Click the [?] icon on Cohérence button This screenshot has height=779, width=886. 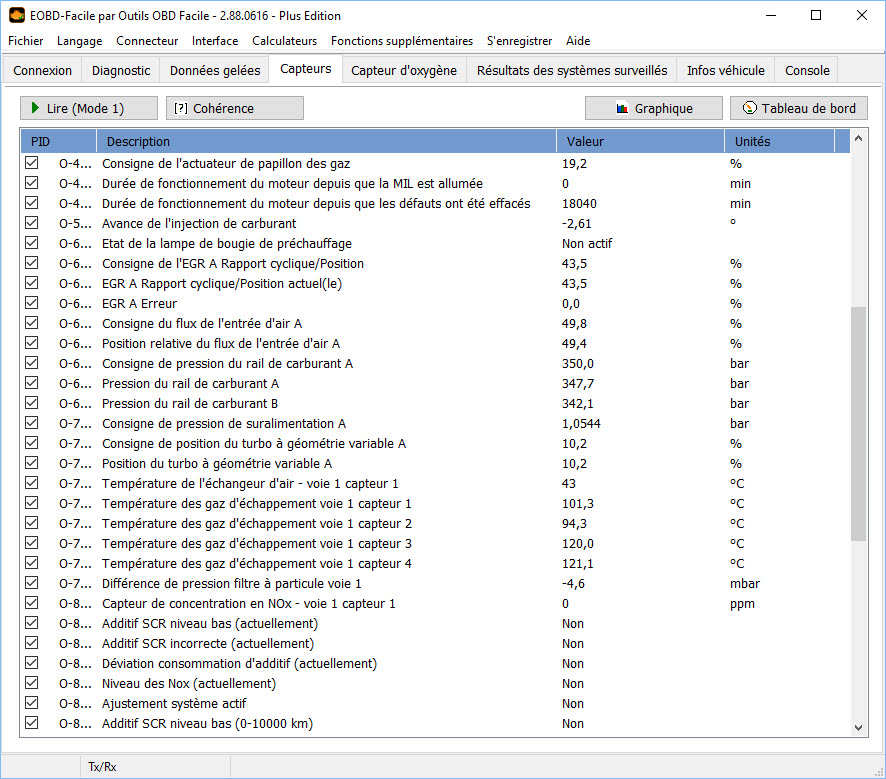tap(181, 108)
